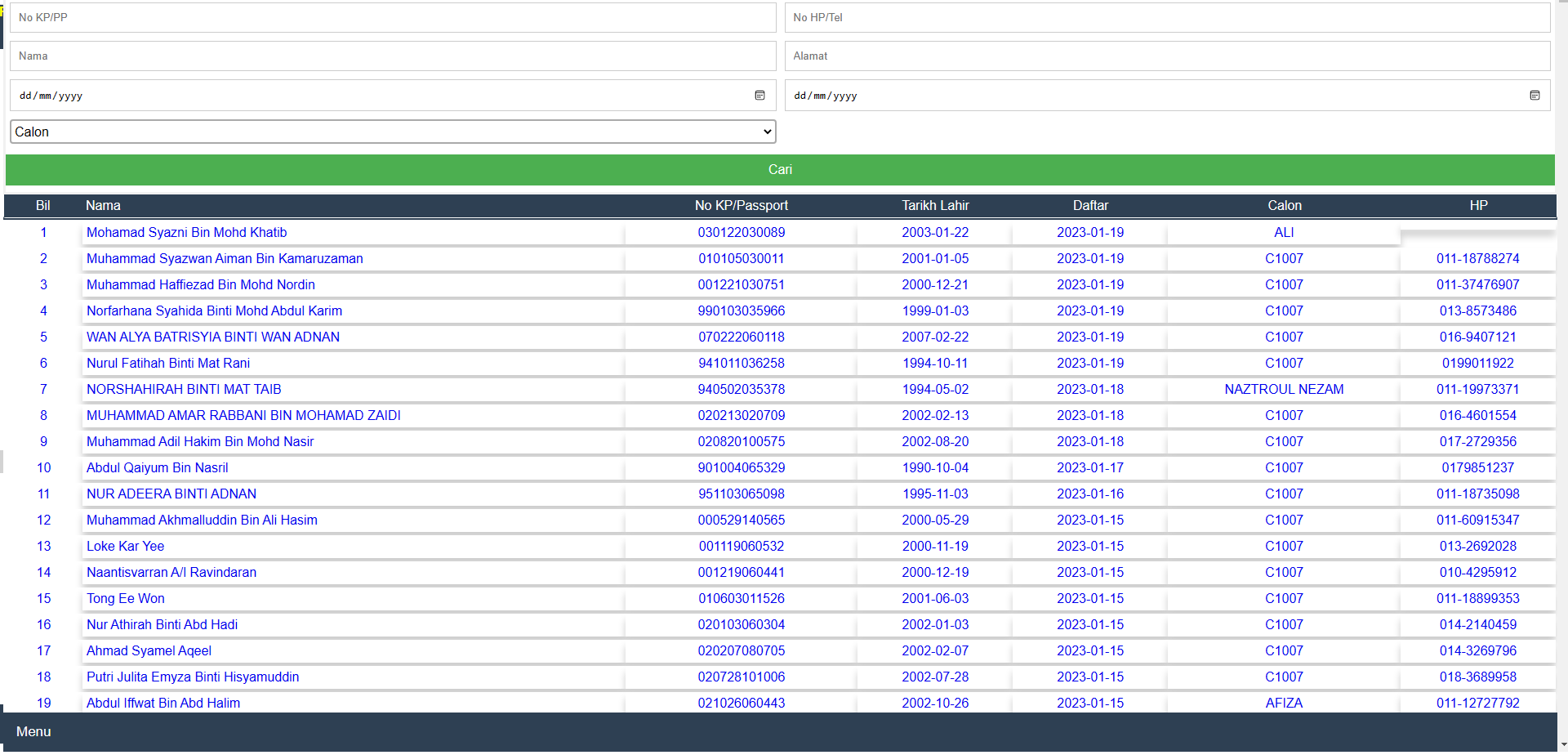Open record Mohamad Syazni Bin Mohd Khatib
The width and height of the screenshot is (1568, 755).
pos(186,232)
